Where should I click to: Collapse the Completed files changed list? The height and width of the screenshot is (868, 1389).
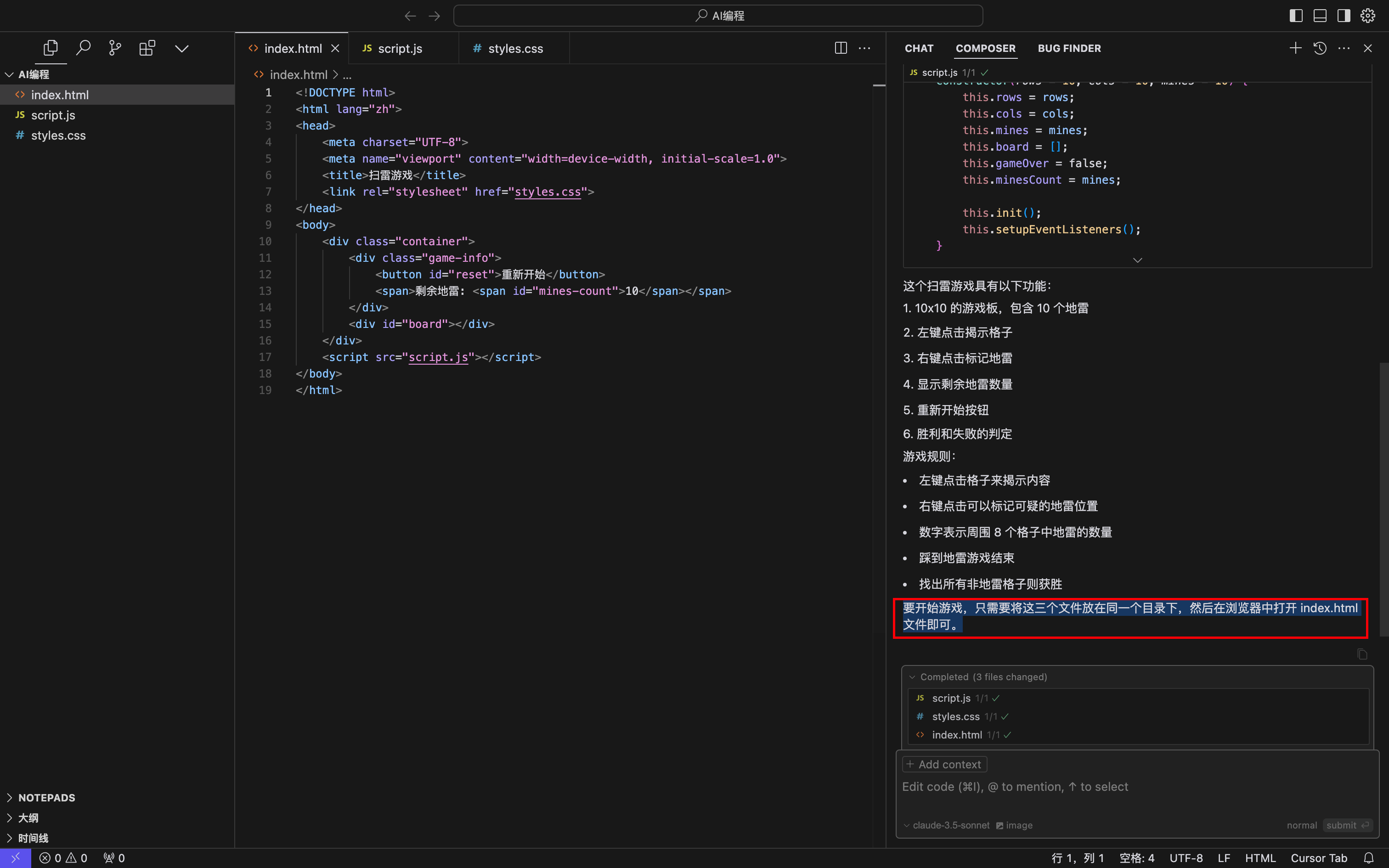912,677
